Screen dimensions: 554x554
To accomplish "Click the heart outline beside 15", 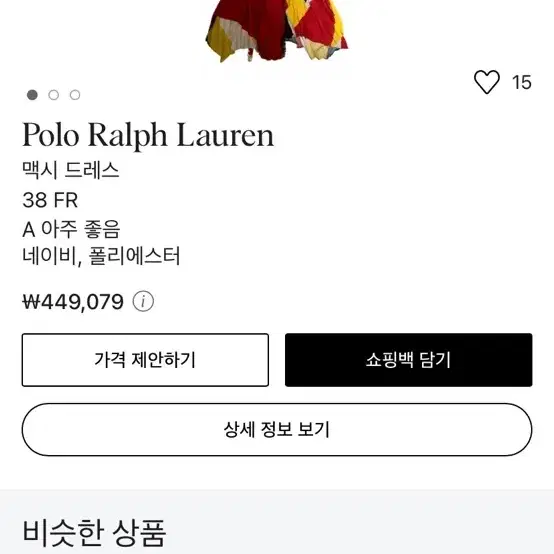I will [x=487, y=82].
